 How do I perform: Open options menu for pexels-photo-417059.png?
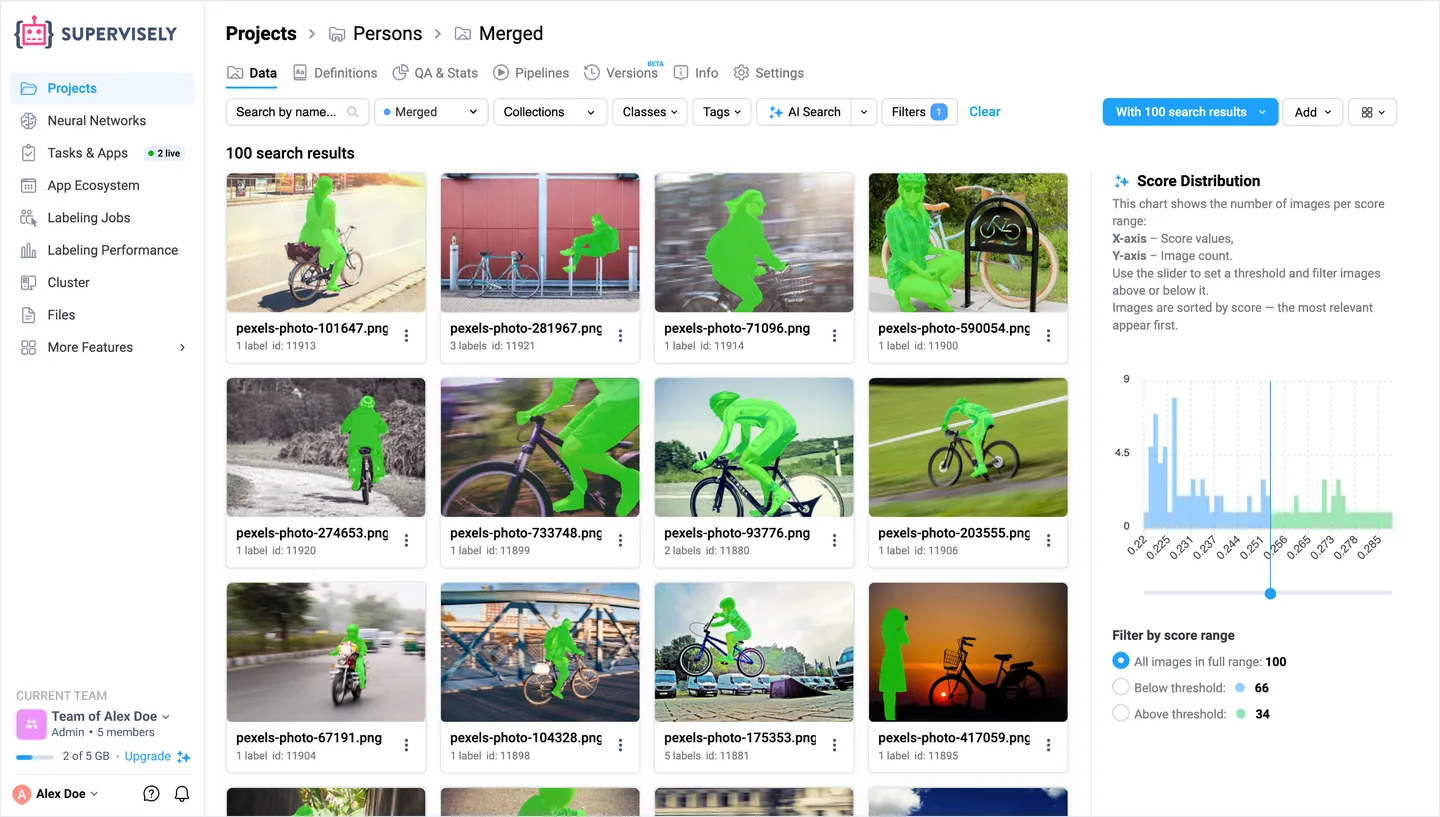pyautogui.click(x=1048, y=746)
